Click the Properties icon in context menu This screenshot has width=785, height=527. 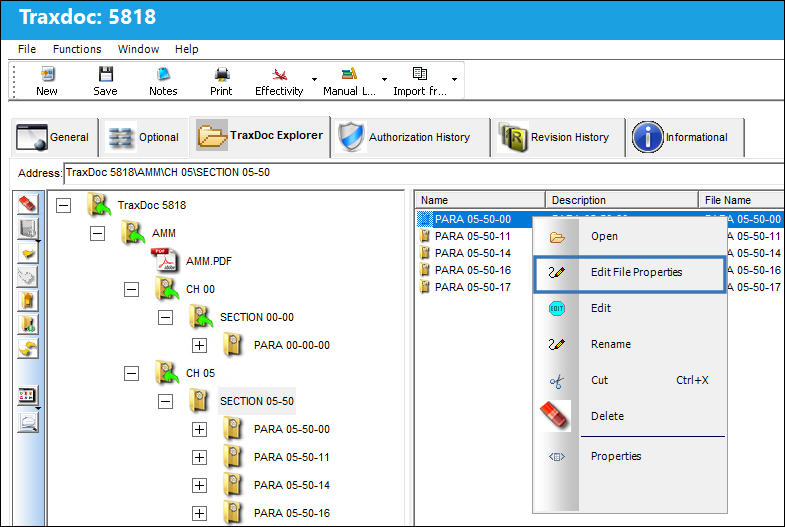pyautogui.click(x=557, y=456)
